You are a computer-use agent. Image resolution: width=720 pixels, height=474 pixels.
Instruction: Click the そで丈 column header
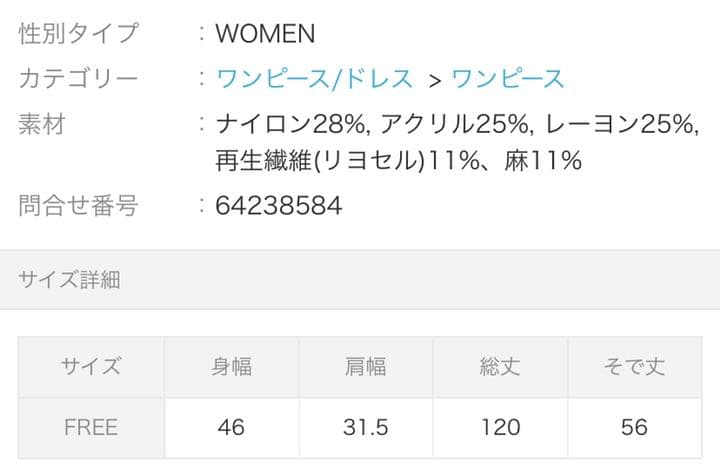634,367
